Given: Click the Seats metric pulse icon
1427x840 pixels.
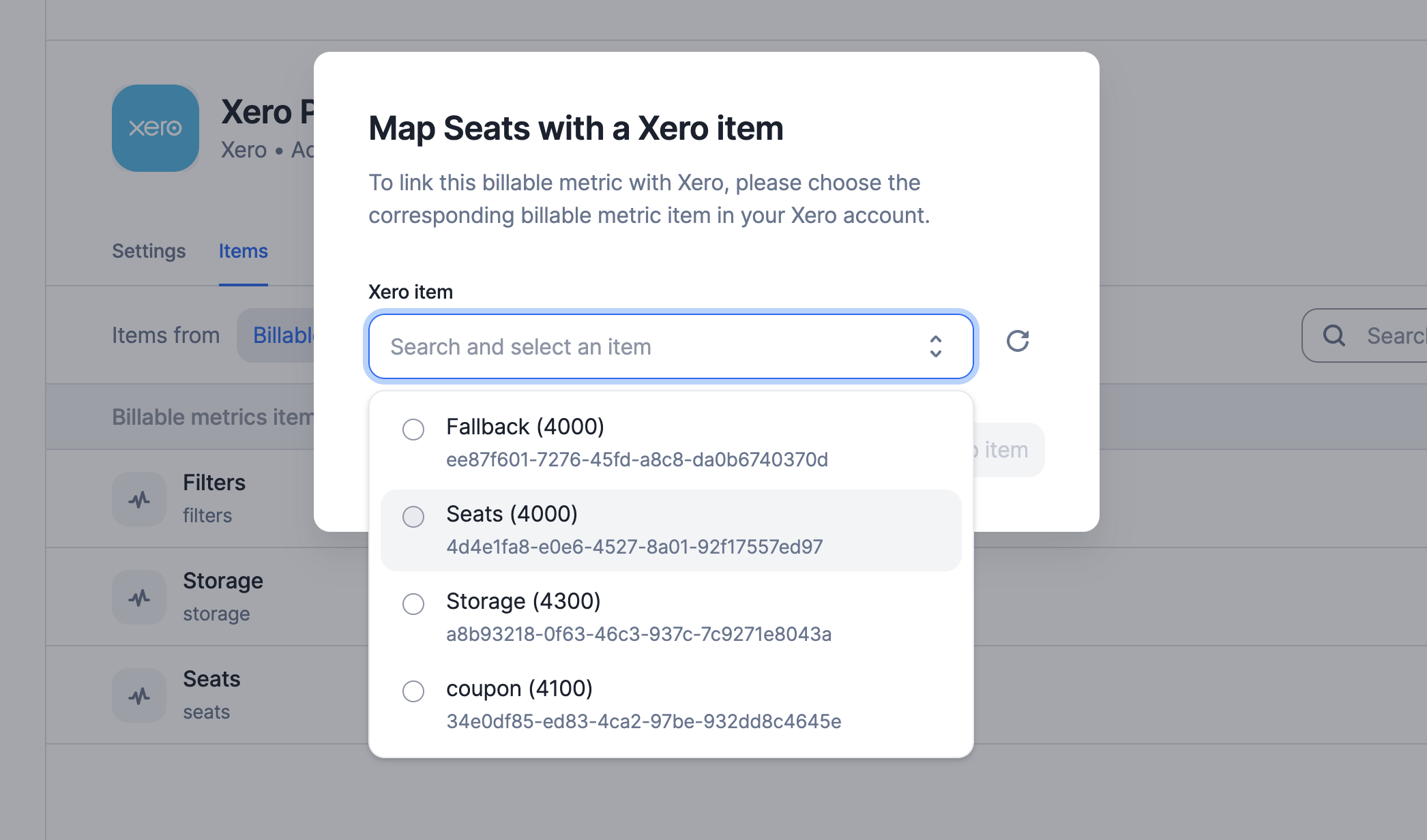Looking at the screenshot, I should point(139,695).
